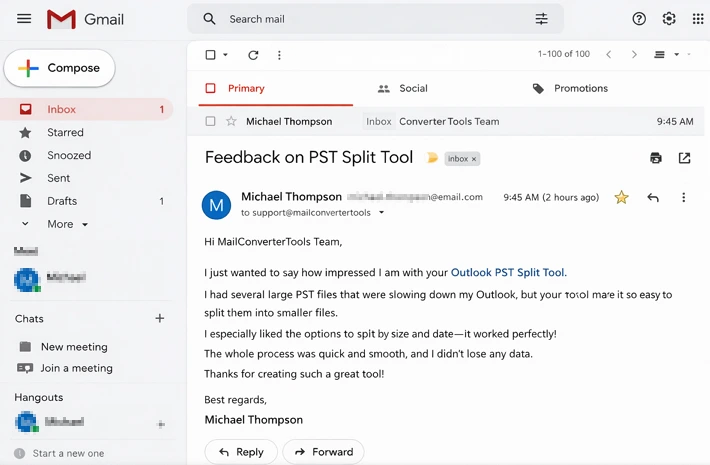The image size is (710, 465).
Task: Click the Drafts document icon
Action: point(26,201)
